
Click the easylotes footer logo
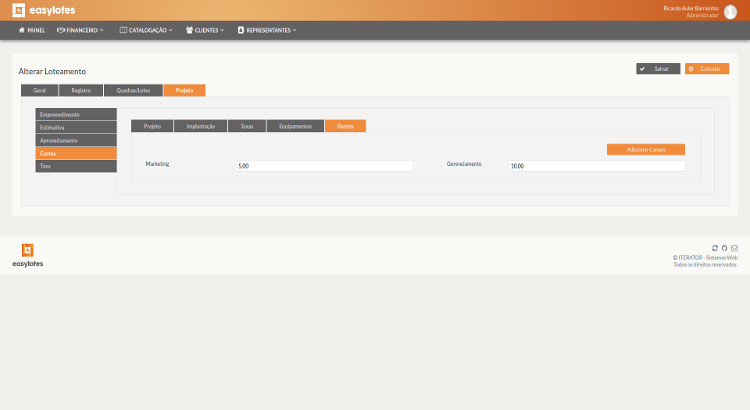click(x=28, y=255)
